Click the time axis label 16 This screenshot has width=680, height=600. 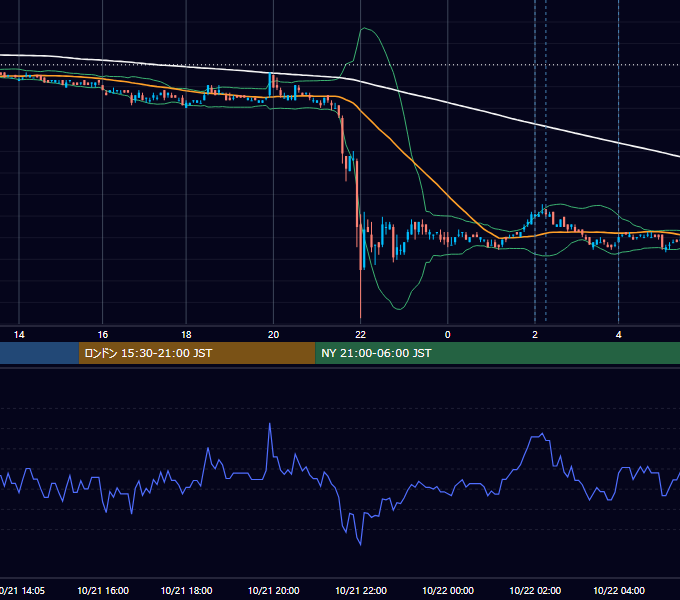click(x=102, y=335)
